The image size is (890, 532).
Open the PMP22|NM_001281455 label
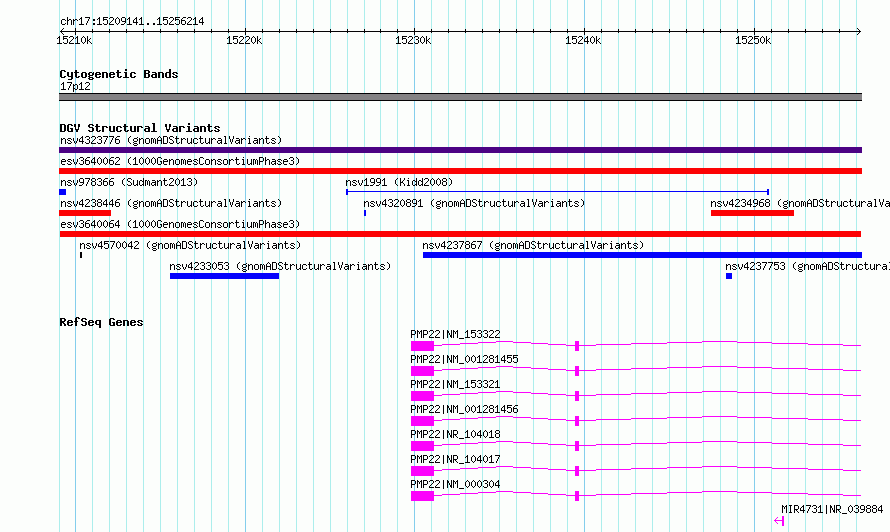pyautogui.click(x=464, y=359)
